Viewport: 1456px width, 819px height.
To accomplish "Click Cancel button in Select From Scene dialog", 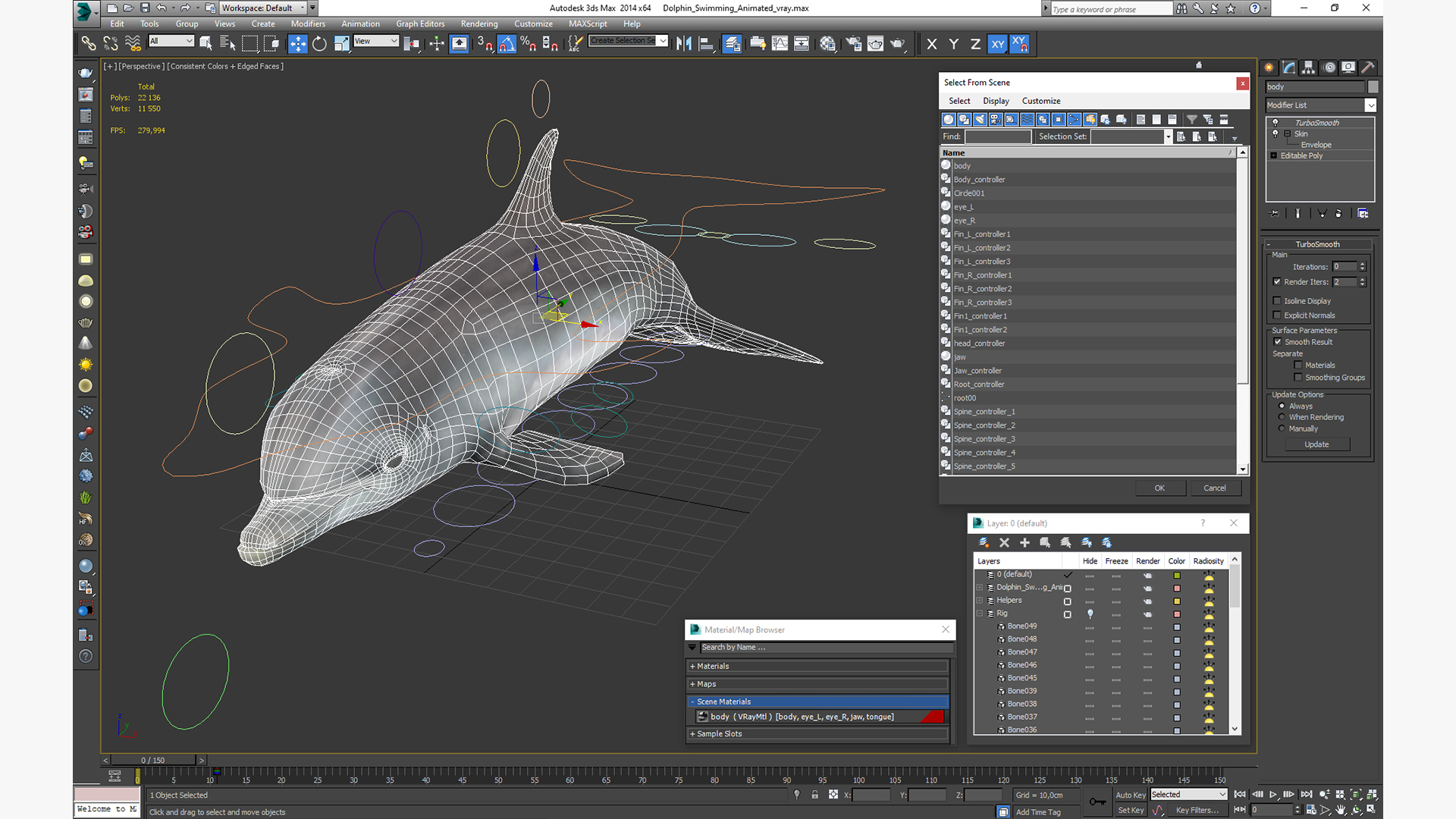I will [1215, 488].
